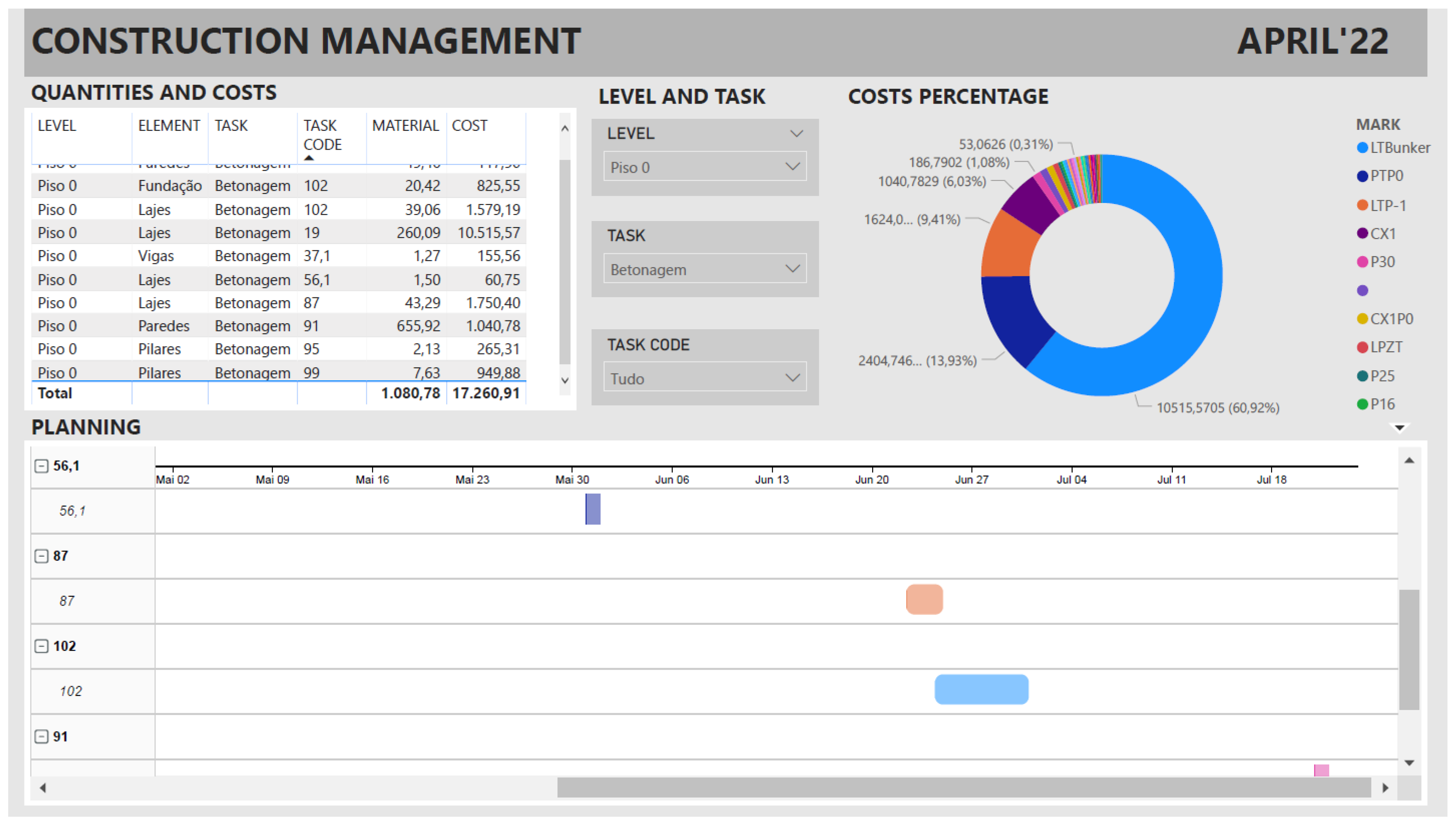Sort table by TASK CODE column header

pyautogui.click(x=322, y=134)
